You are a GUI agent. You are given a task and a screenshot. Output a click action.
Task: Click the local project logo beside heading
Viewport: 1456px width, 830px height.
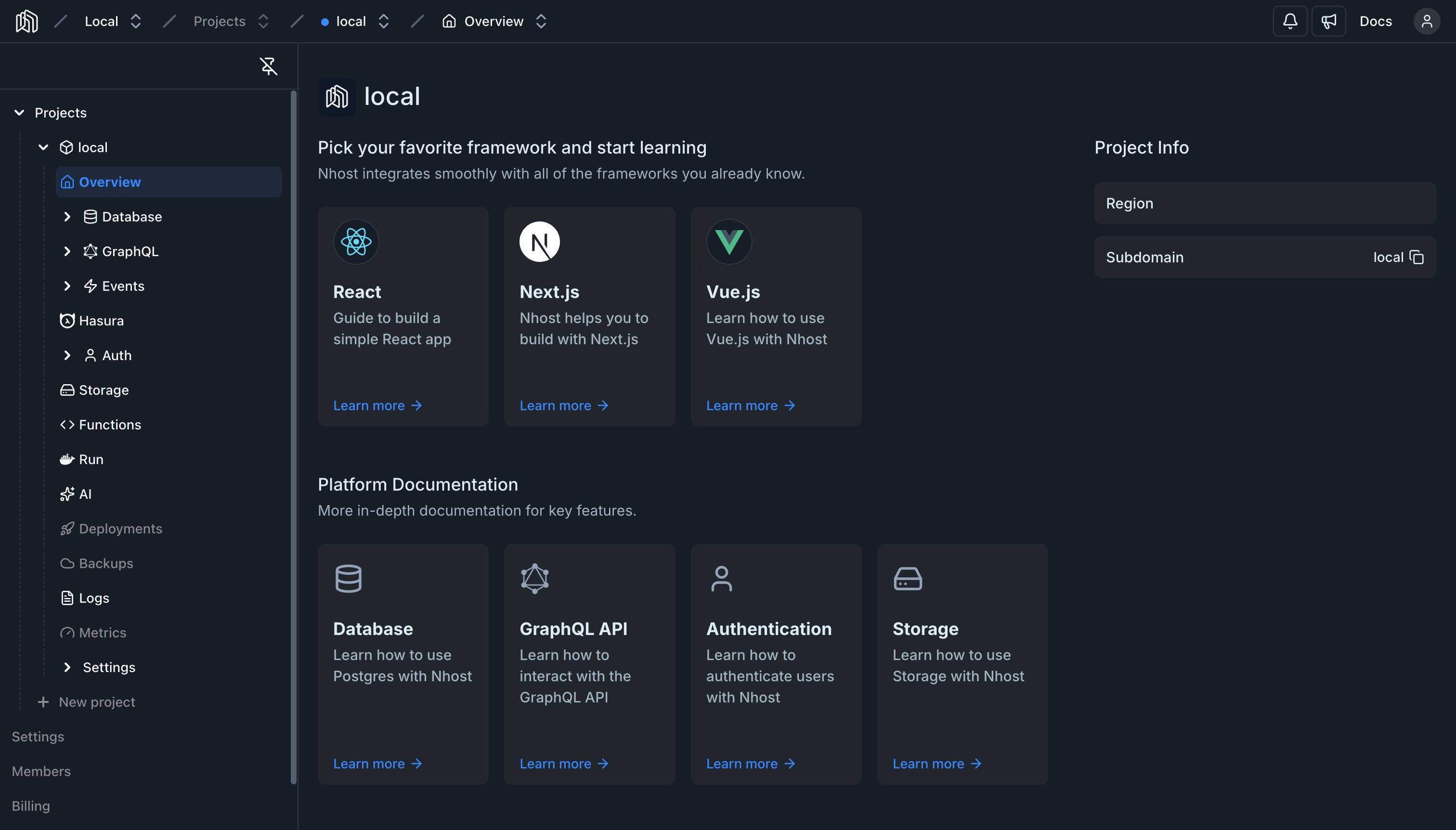click(337, 97)
